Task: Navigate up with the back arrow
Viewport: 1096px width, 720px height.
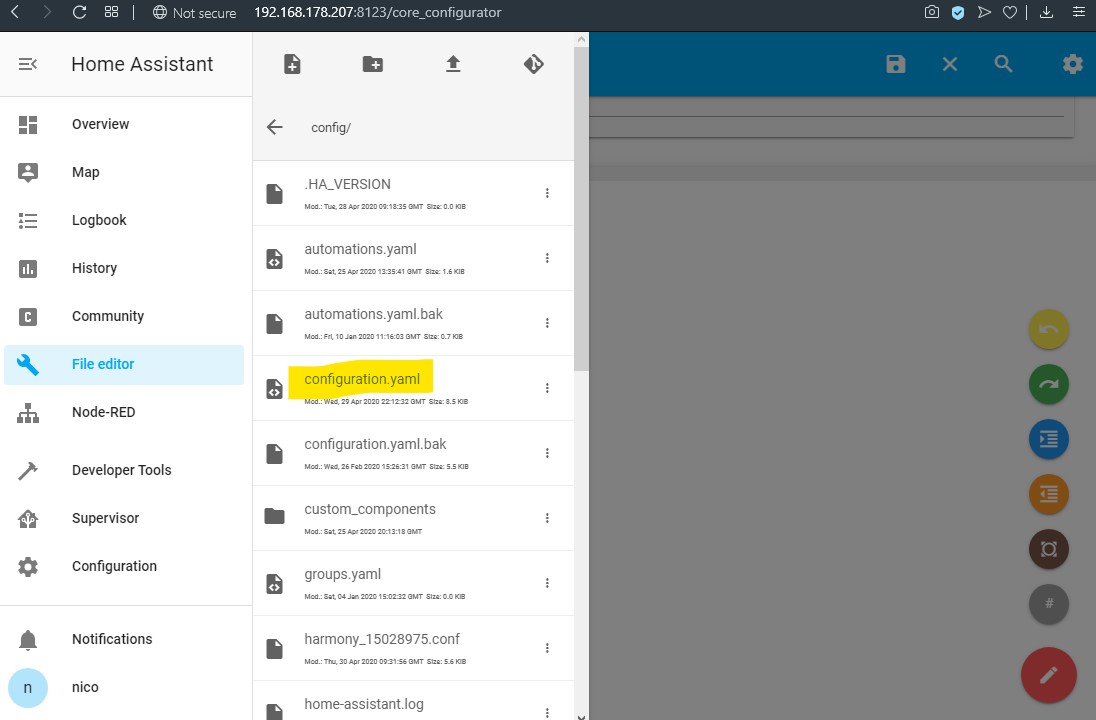Action: coord(274,127)
